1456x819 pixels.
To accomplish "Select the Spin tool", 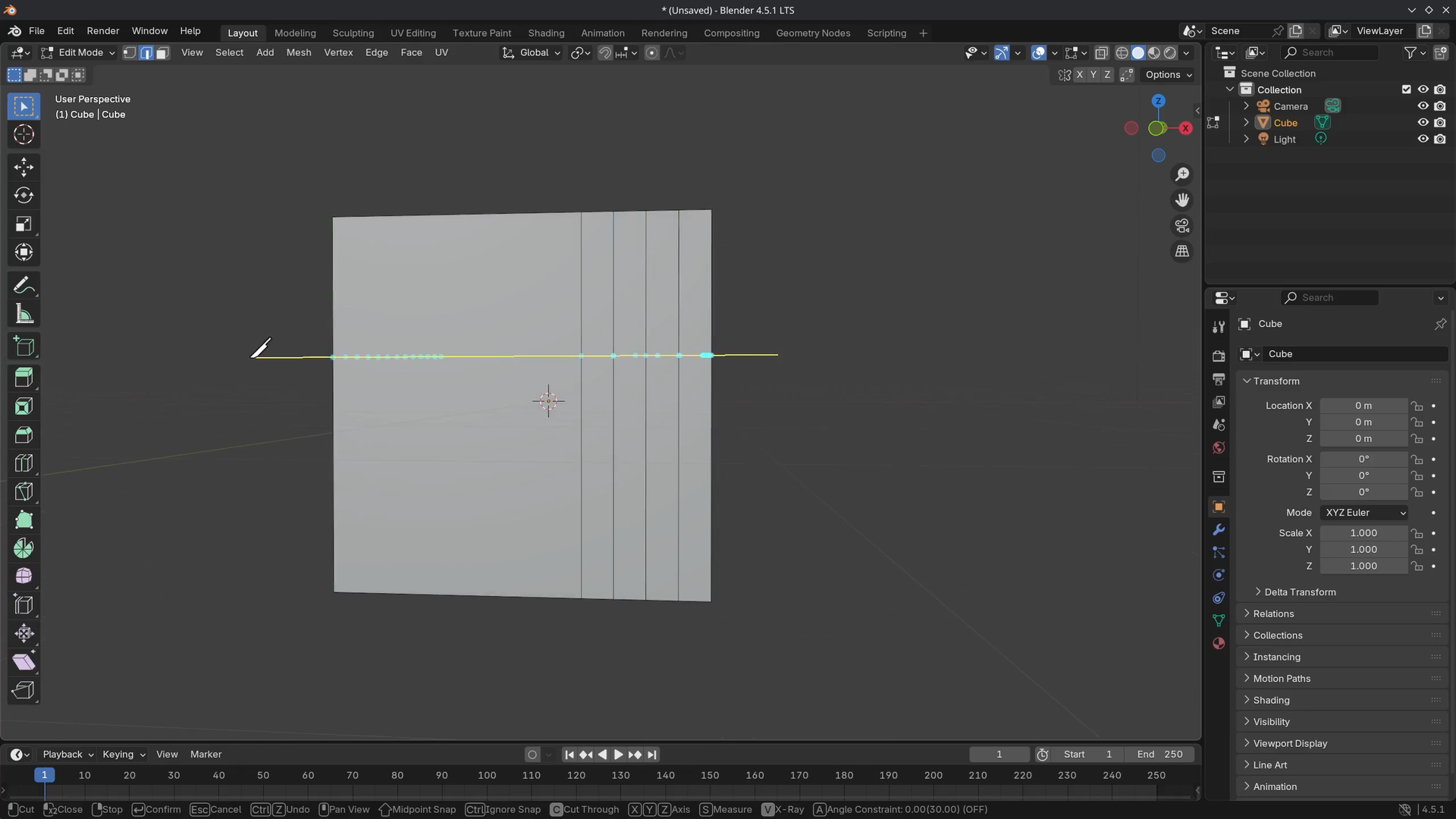I will (24, 548).
